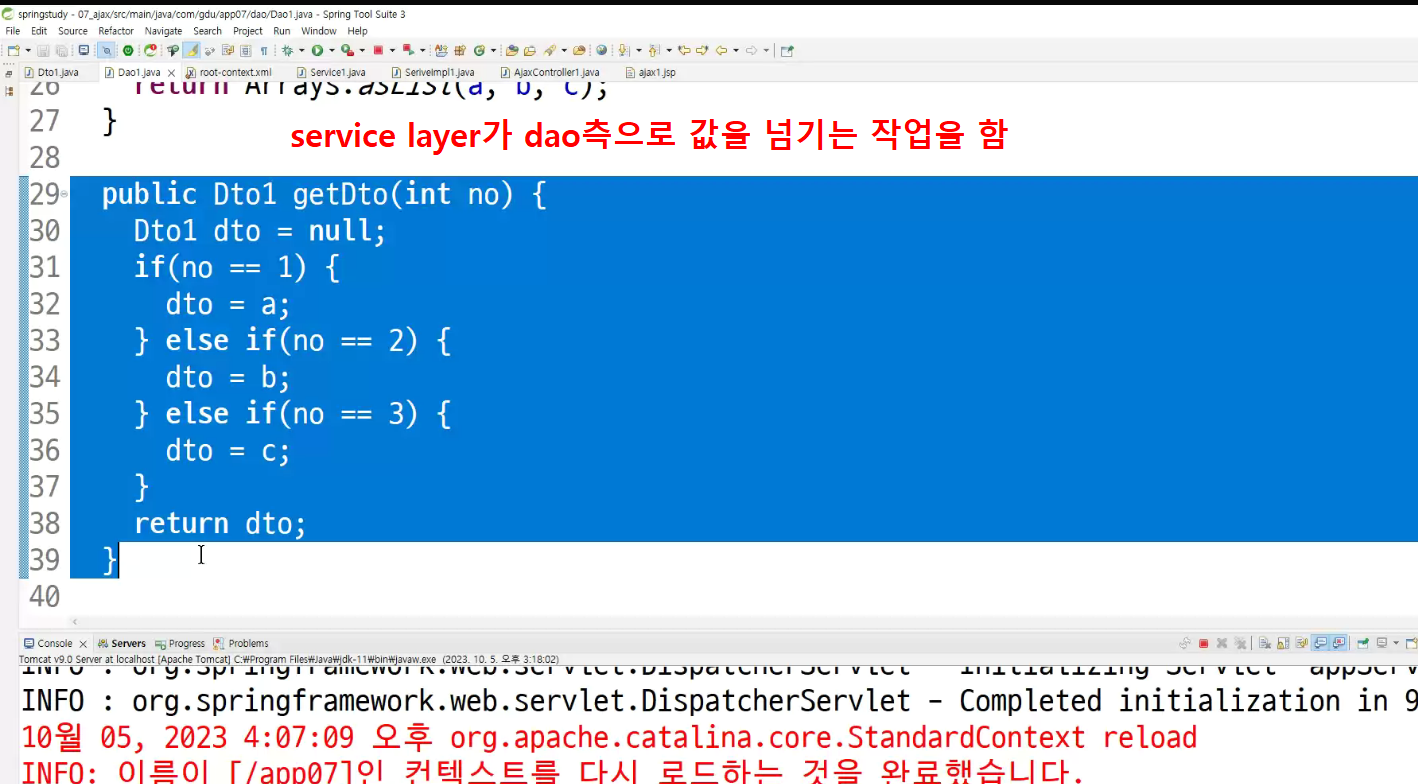Image resolution: width=1418 pixels, height=784 pixels.
Task: Switch to SeriveImpl1.java editor tab
Action: pyautogui.click(x=438, y=72)
